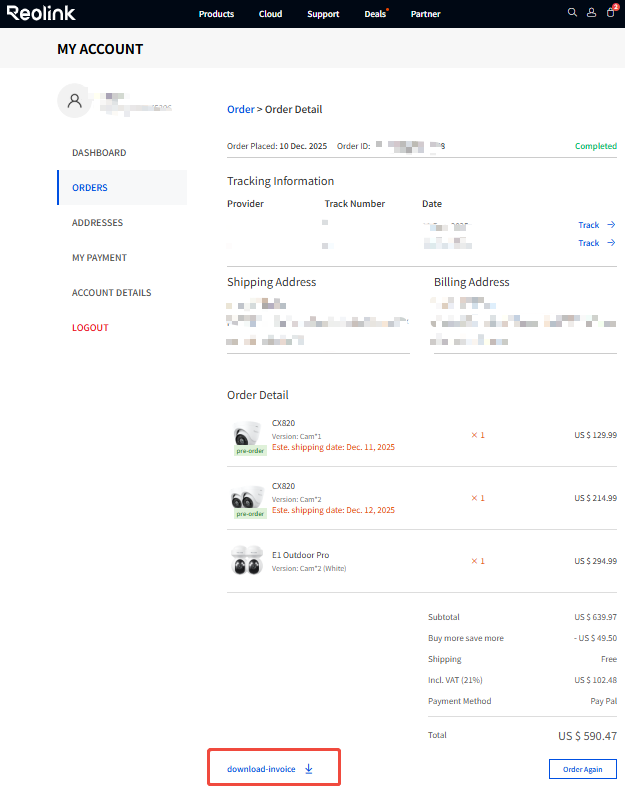Open the search icon in header
625x793 pixels.
click(572, 13)
